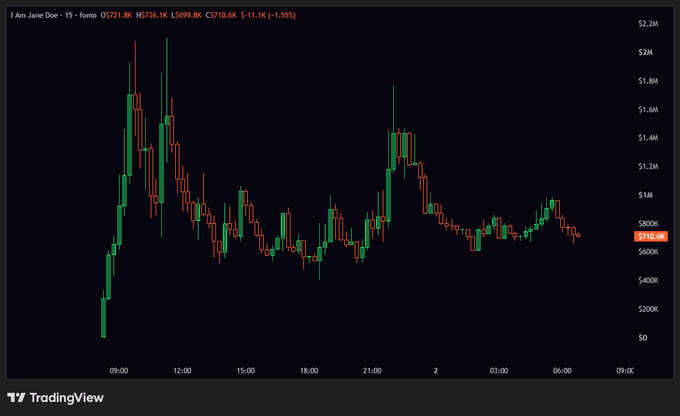680x416 pixels.
Task: Click the 18:00 time axis label
Action: (309, 370)
